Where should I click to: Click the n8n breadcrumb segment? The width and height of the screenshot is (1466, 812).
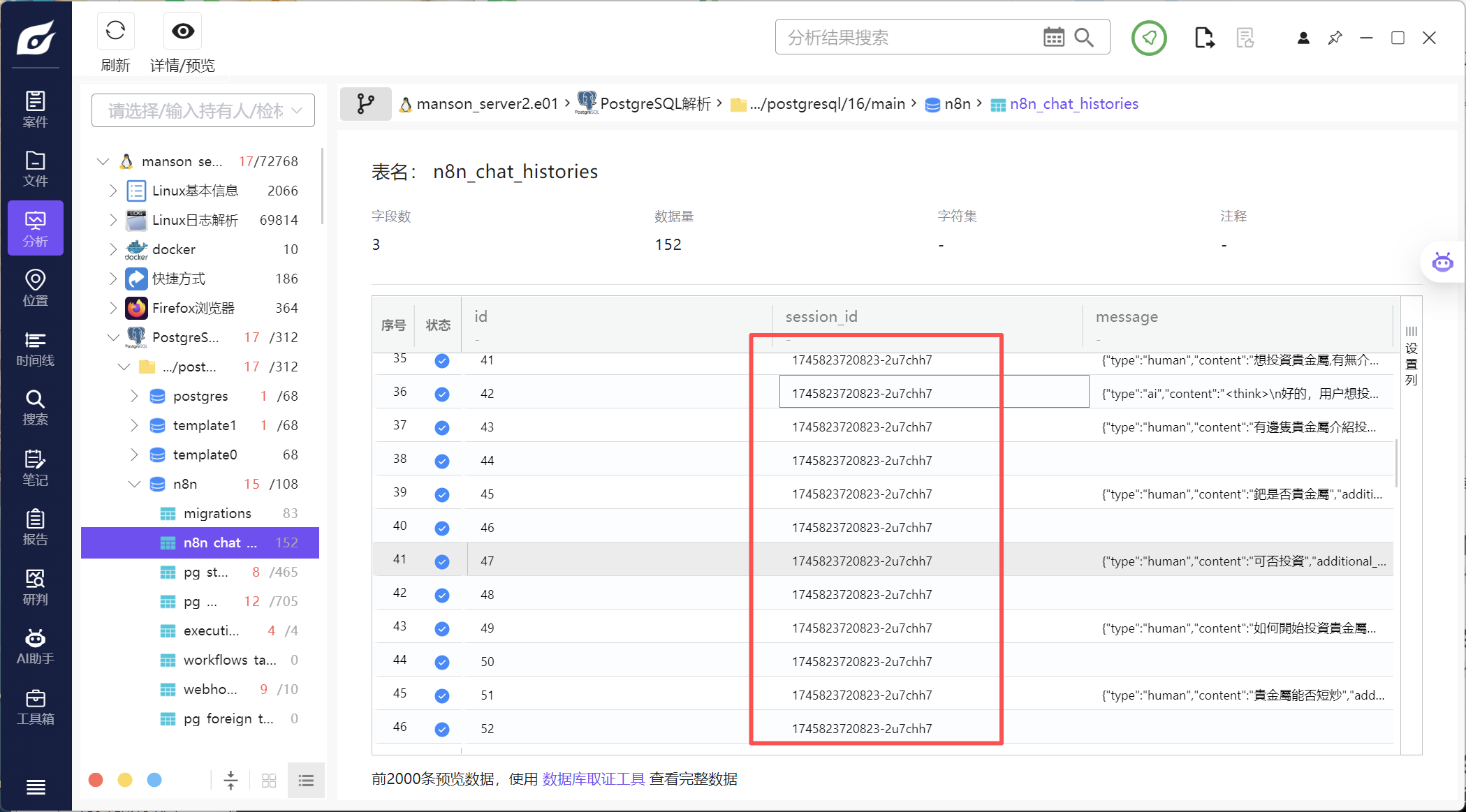(956, 104)
